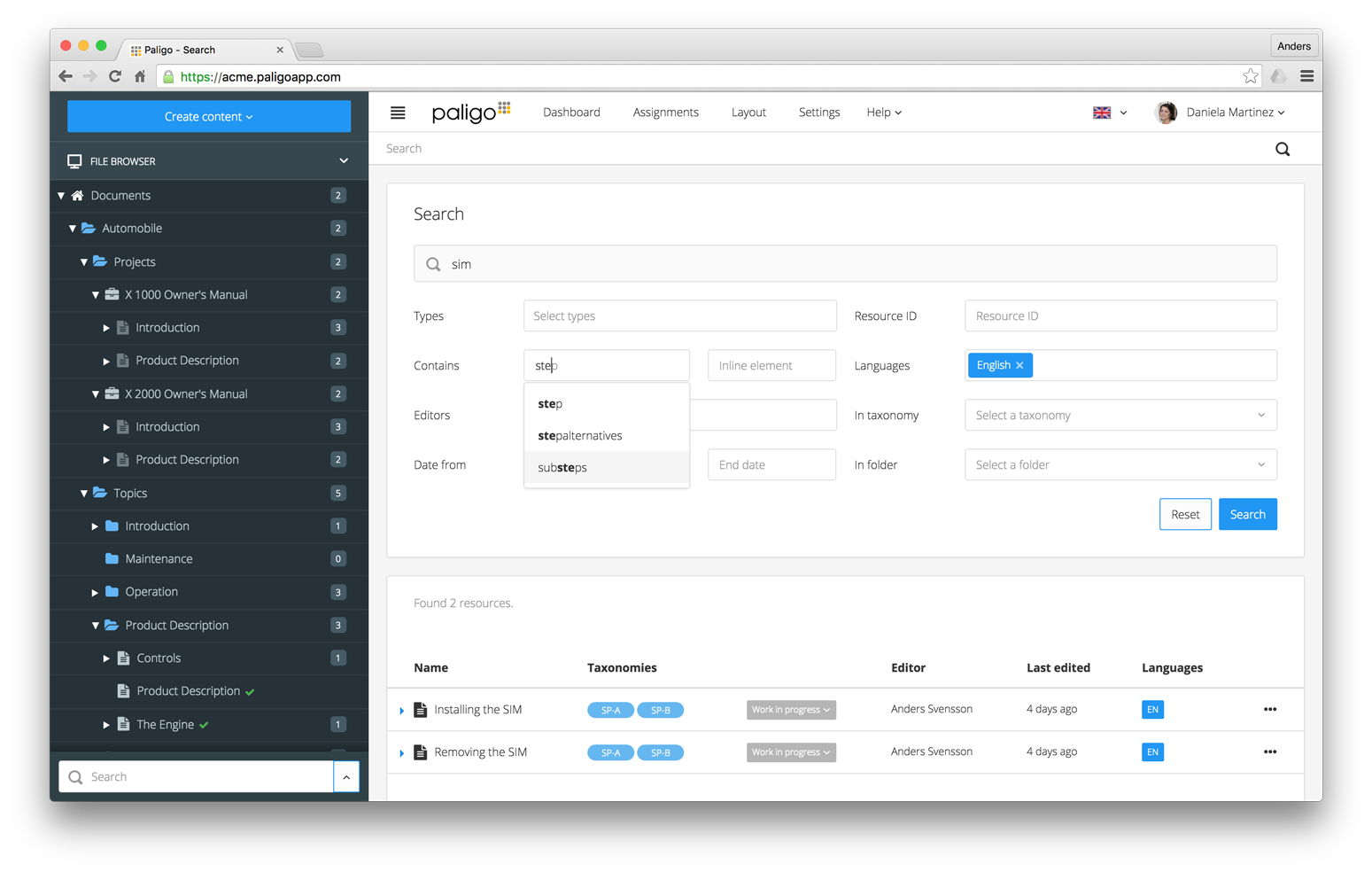
Task: Click the Documents home icon
Action: [x=77, y=195]
